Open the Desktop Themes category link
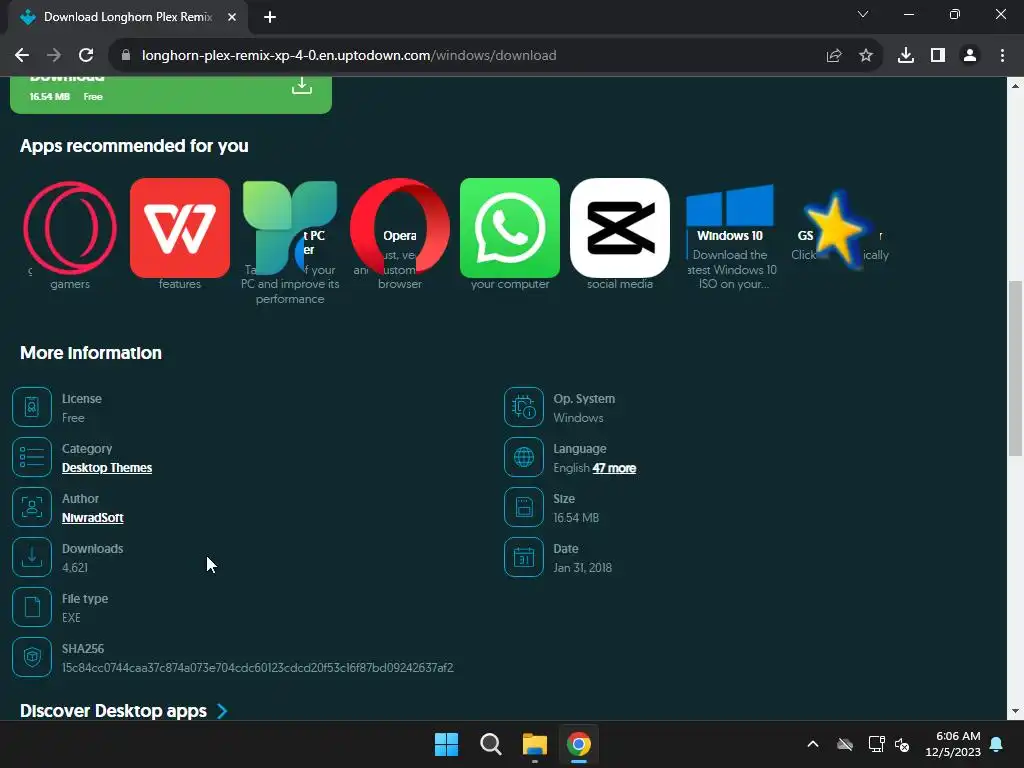Viewport: 1024px width, 768px height. tap(107, 468)
